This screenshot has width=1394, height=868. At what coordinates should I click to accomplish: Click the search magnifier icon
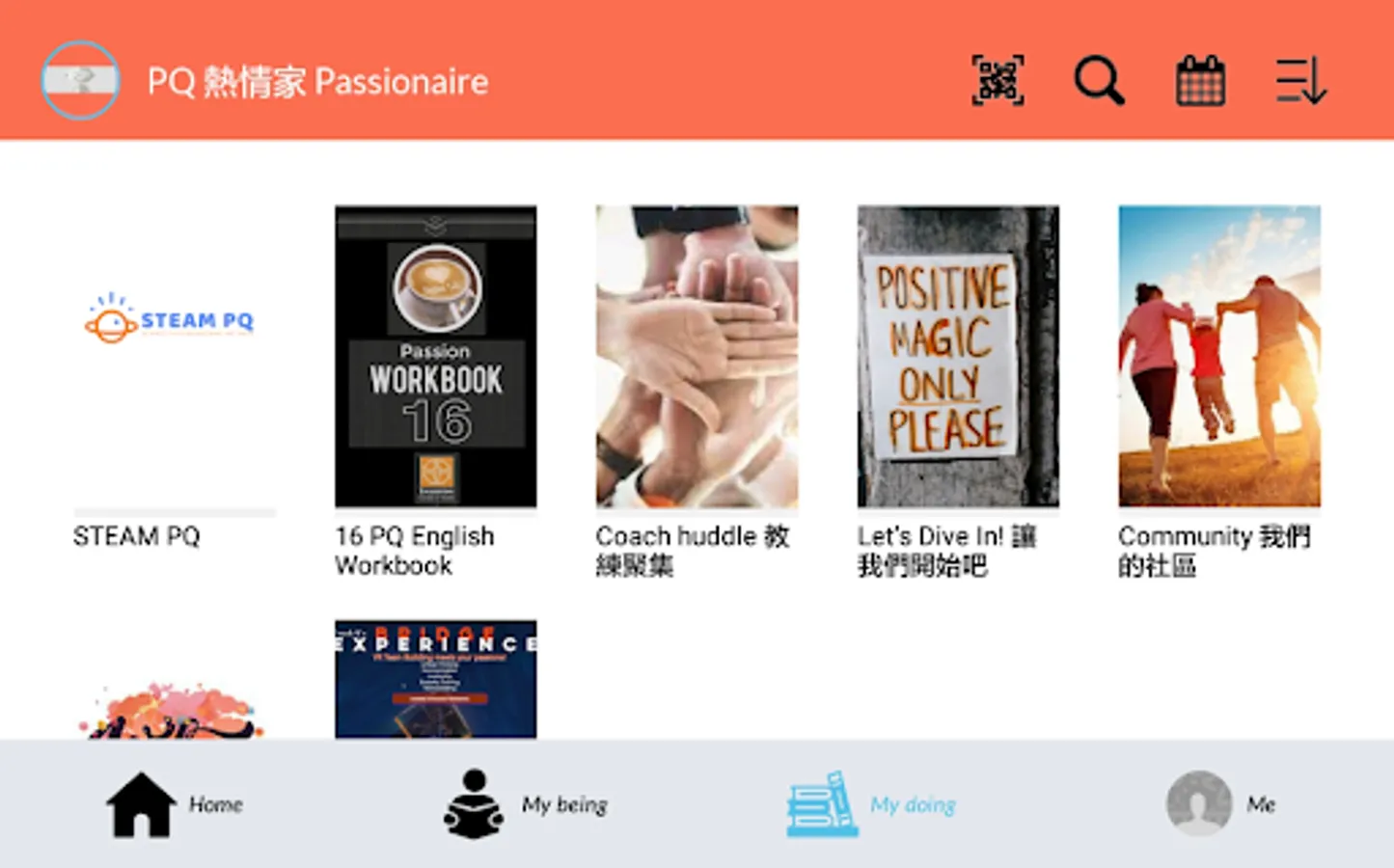[1099, 81]
